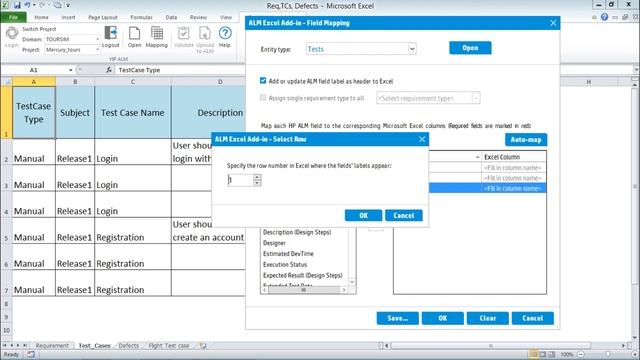Click the macro record icon in status bar
640x360 pixels.
31,354
